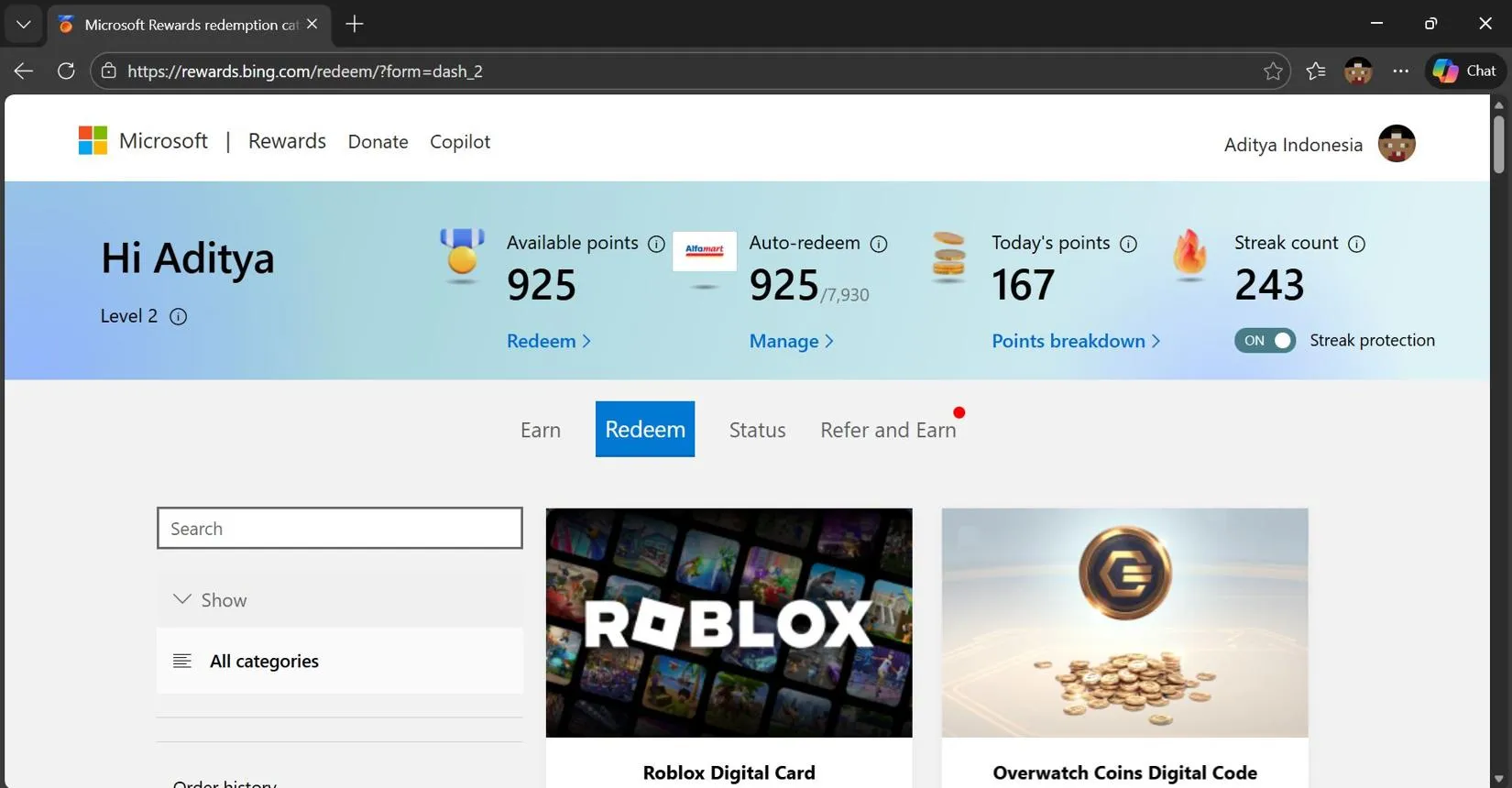This screenshot has height=788, width=1512.
Task: Open the Points breakdown link
Action: pyautogui.click(x=1077, y=341)
